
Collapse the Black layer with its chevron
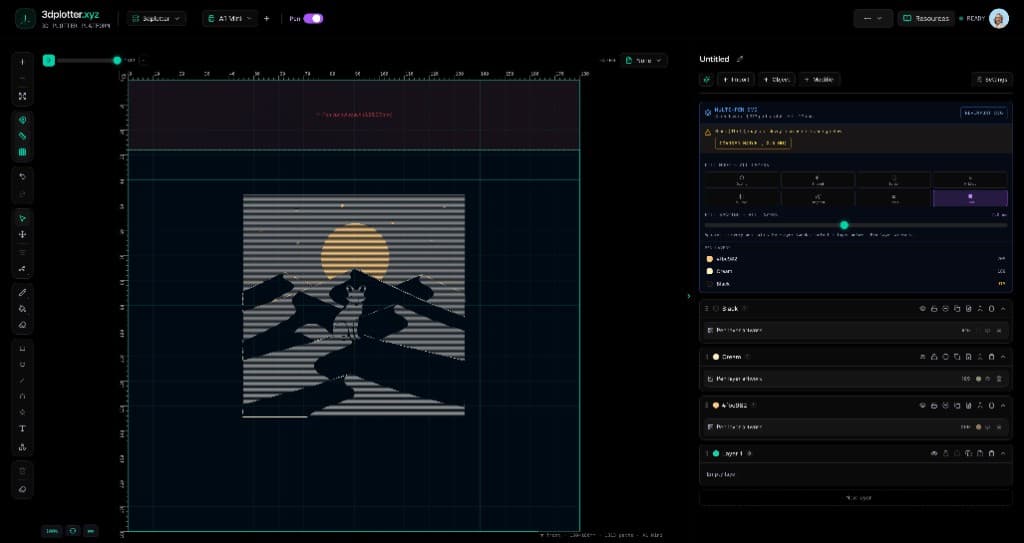click(1003, 308)
